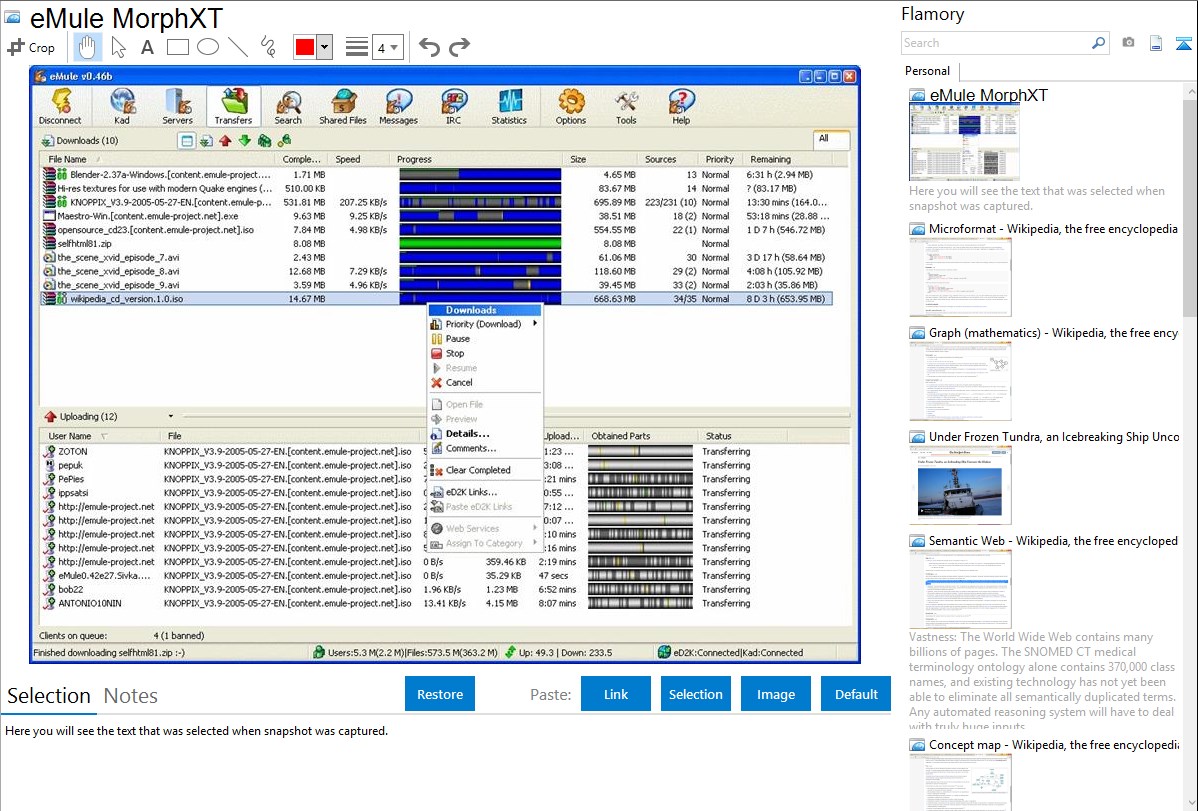The height and width of the screenshot is (811, 1198).
Task: Open the Servers section in eMule
Action: click(x=177, y=106)
